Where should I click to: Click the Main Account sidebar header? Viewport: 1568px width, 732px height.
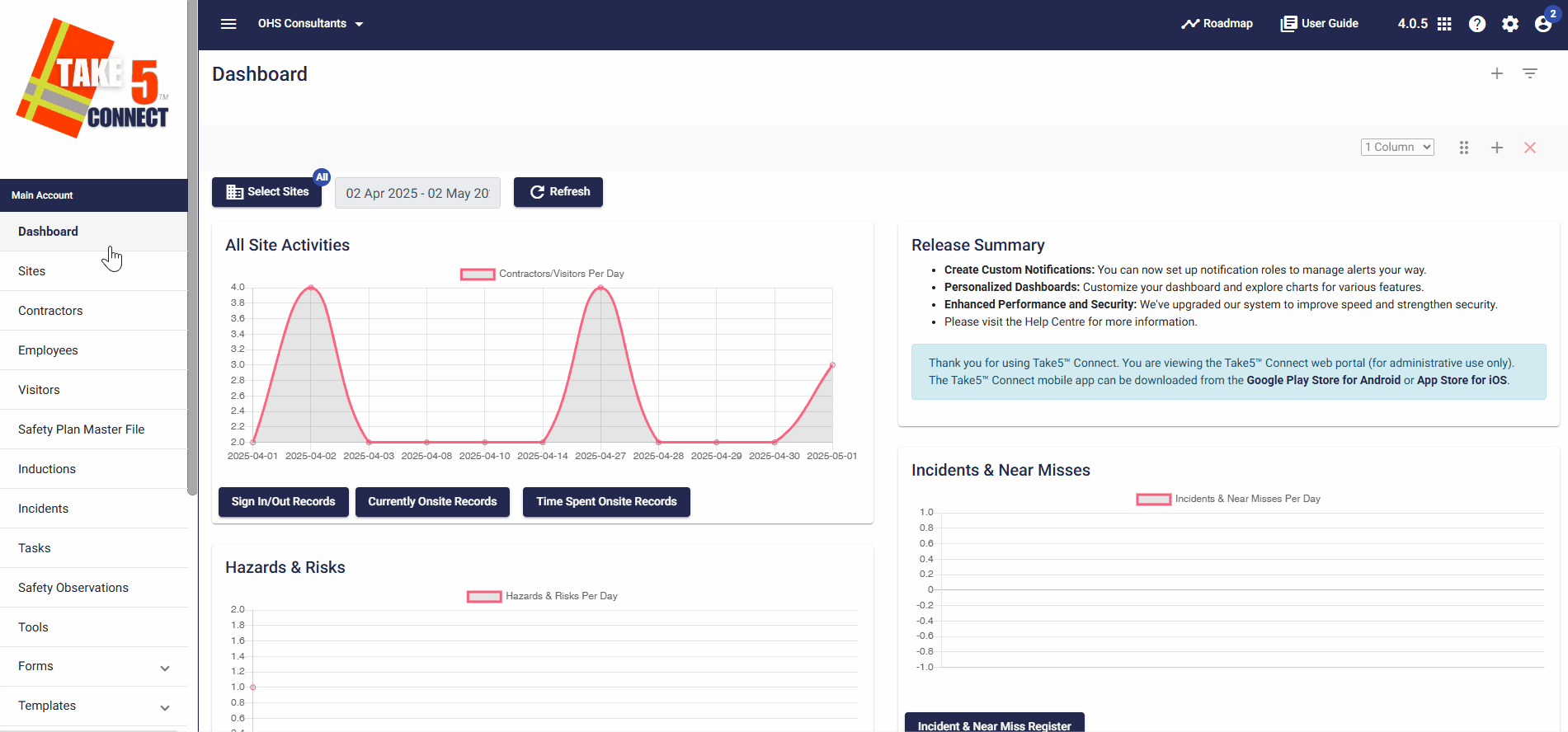point(94,195)
